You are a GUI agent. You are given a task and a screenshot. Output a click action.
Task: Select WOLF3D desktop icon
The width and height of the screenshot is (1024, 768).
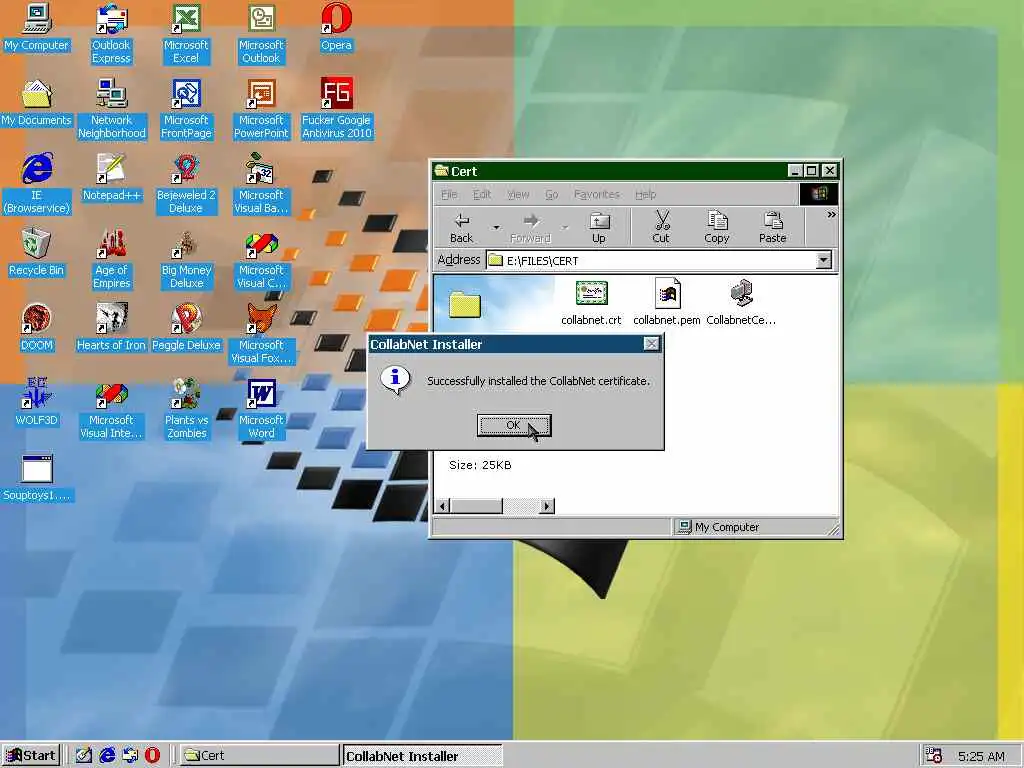[x=37, y=403]
